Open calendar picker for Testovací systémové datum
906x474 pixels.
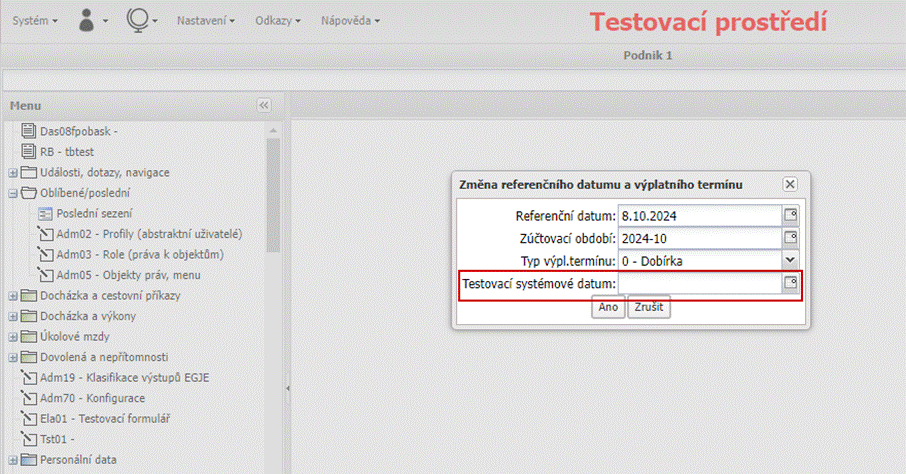point(790,285)
